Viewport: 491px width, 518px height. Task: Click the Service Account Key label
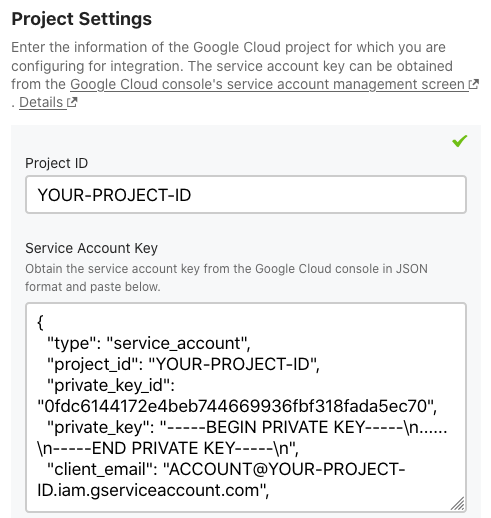[x=91, y=248]
